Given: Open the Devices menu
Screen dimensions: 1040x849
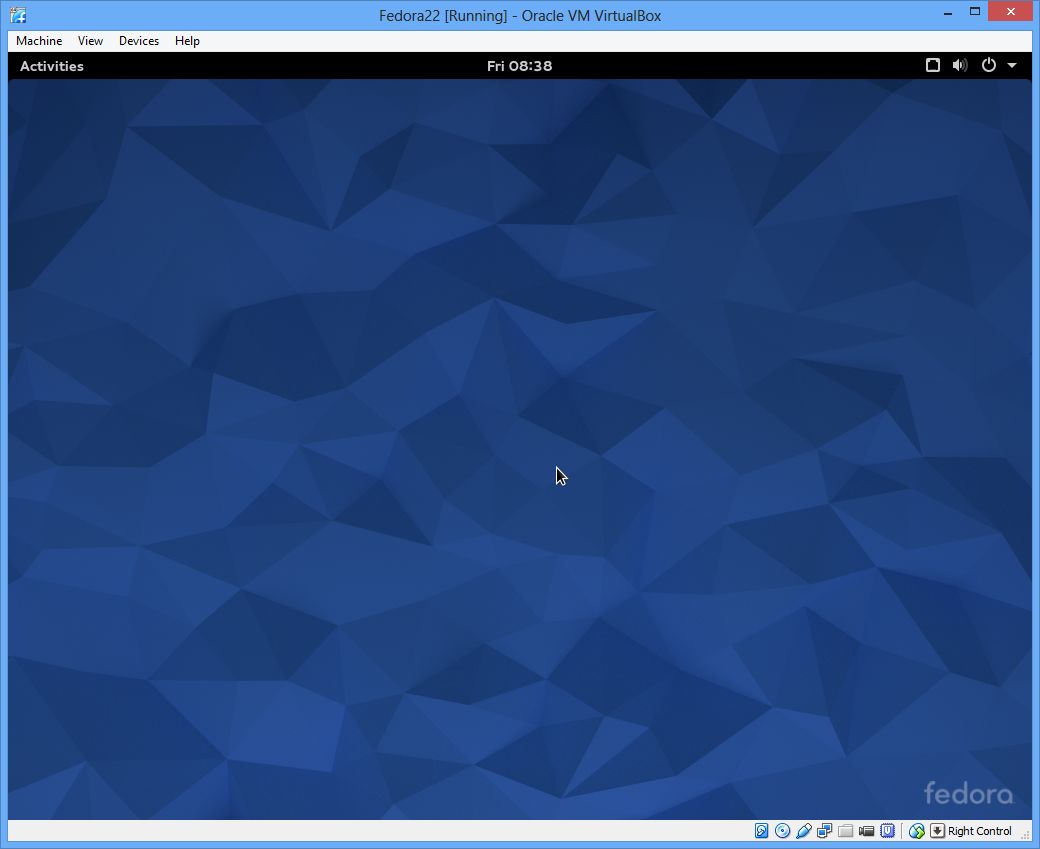Looking at the screenshot, I should (139, 40).
